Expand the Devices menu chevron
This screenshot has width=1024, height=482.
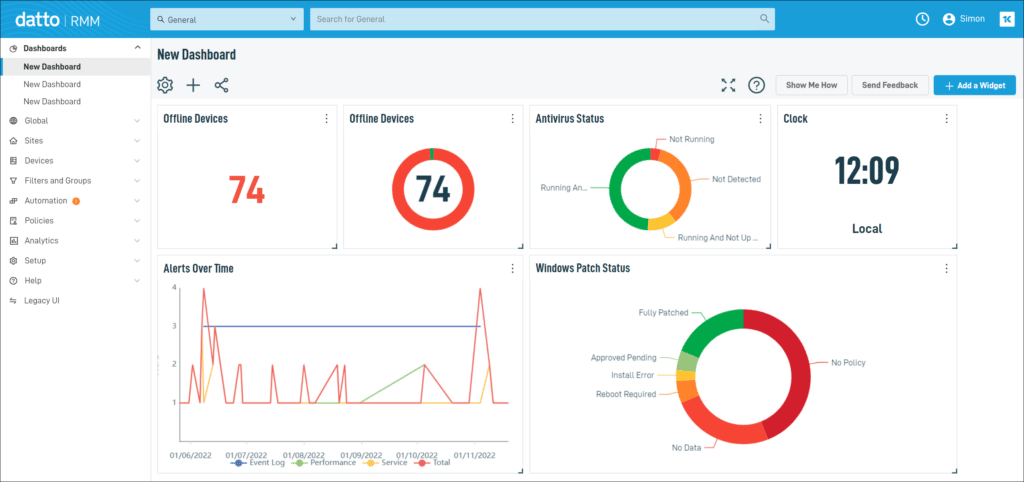click(x=137, y=161)
